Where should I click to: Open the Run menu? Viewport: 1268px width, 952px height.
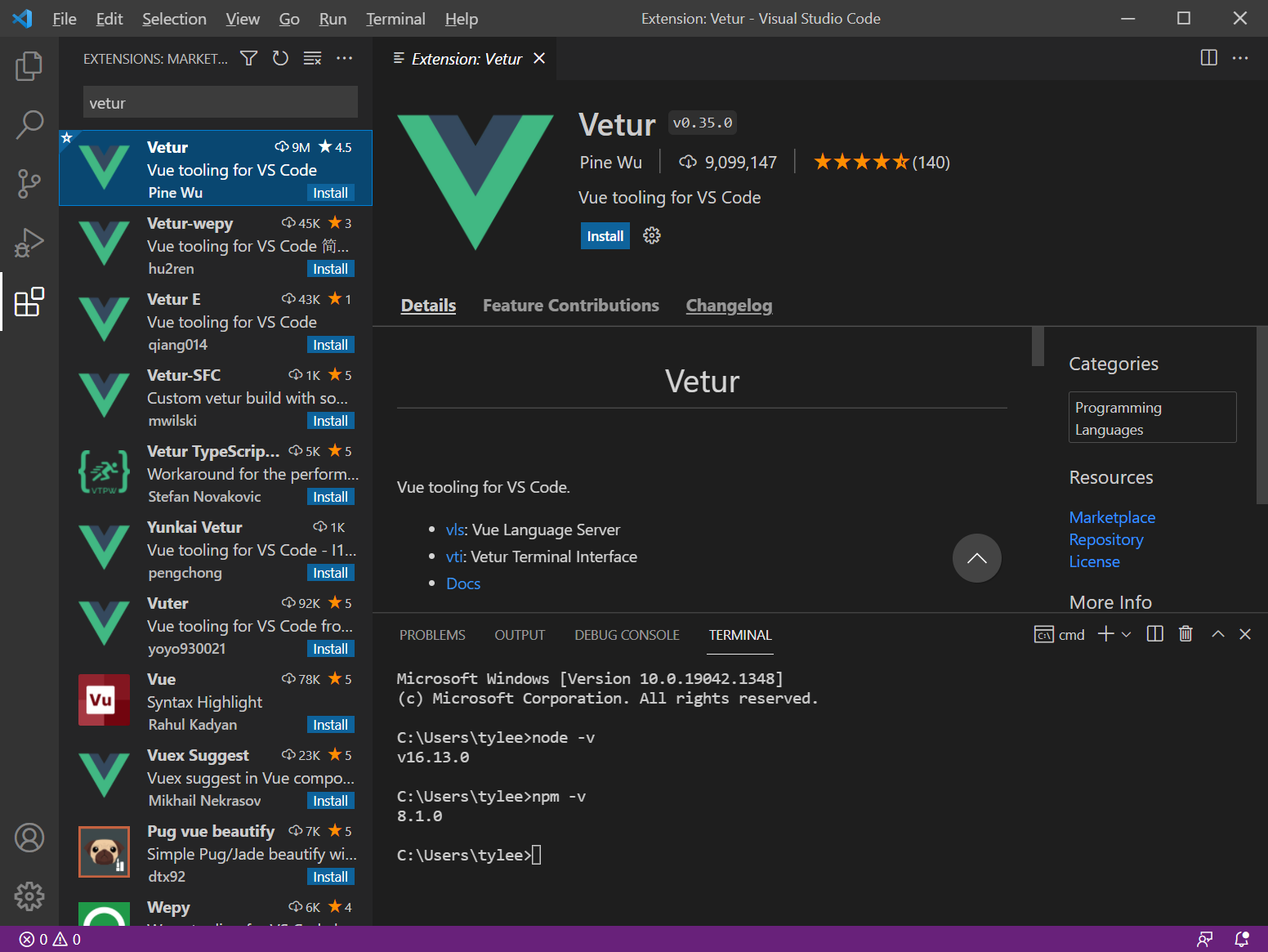pyautogui.click(x=333, y=19)
